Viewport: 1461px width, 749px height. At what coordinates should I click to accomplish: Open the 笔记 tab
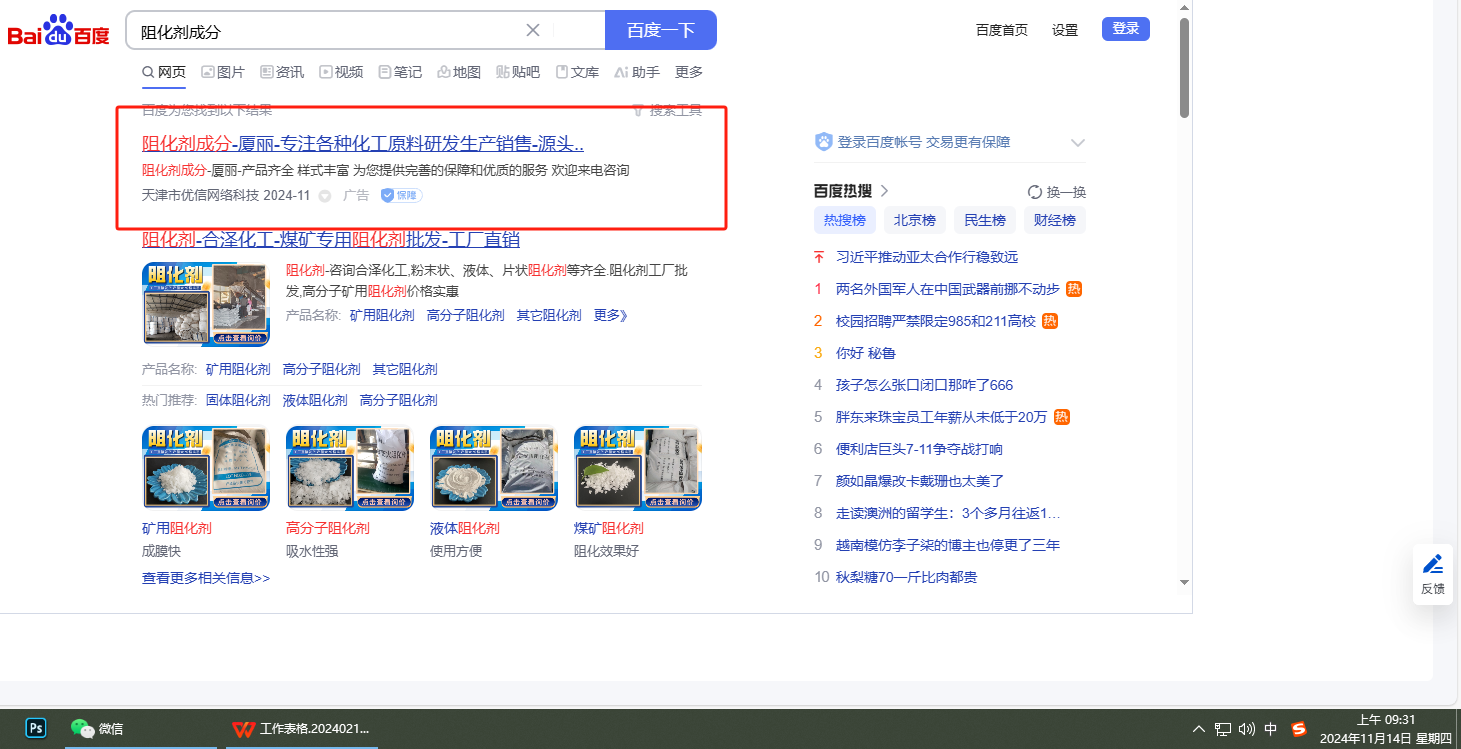(400, 72)
